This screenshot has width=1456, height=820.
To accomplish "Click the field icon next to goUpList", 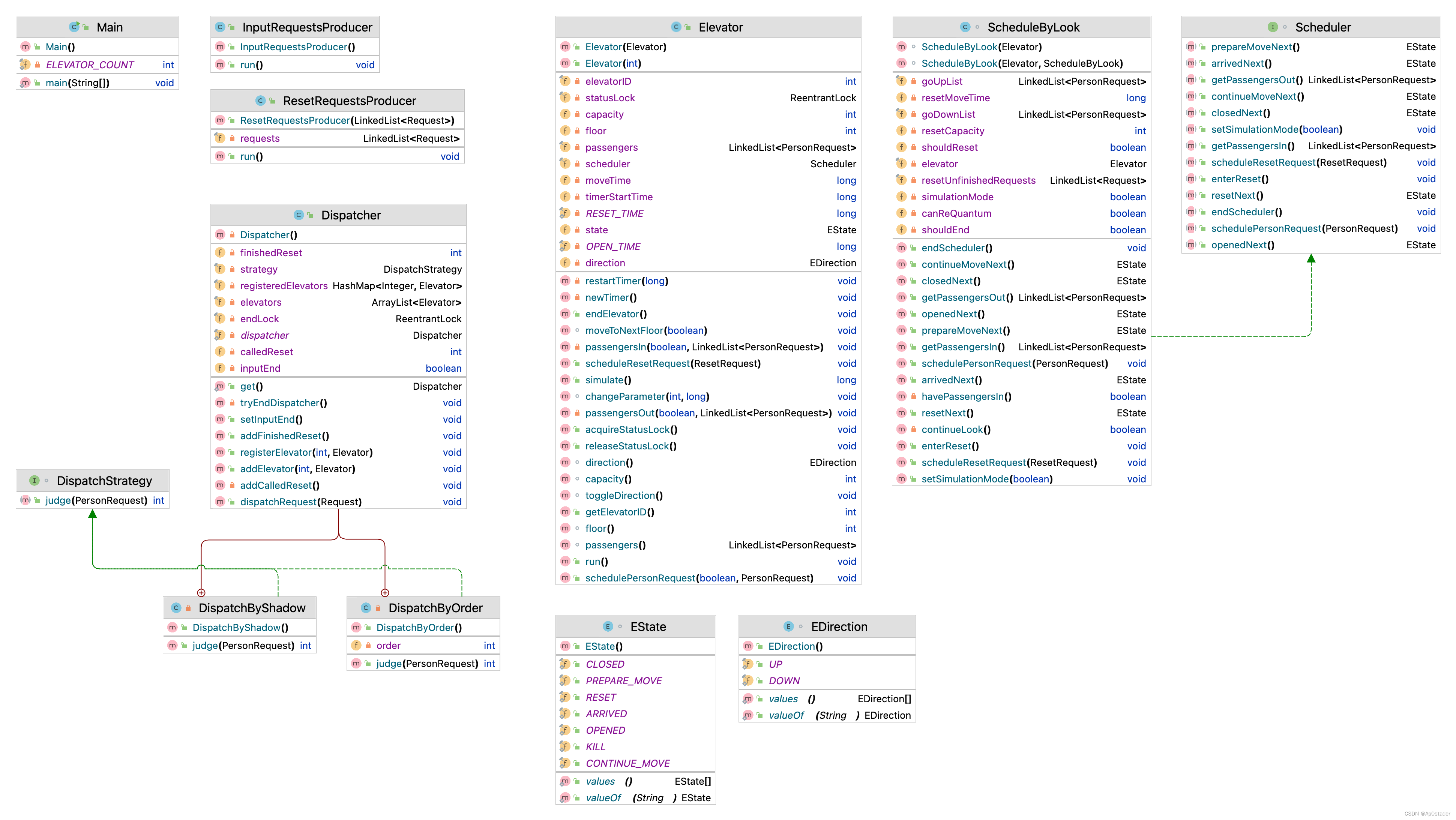I will pyautogui.click(x=901, y=81).
